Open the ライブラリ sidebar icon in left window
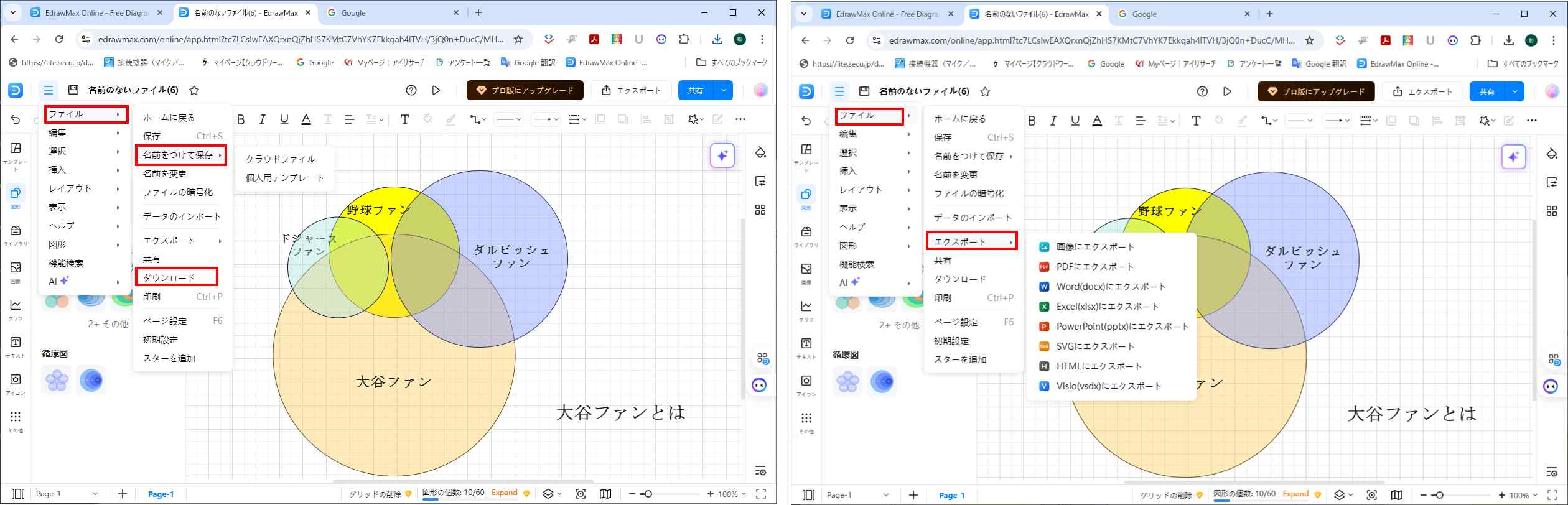 pos(16,236)
